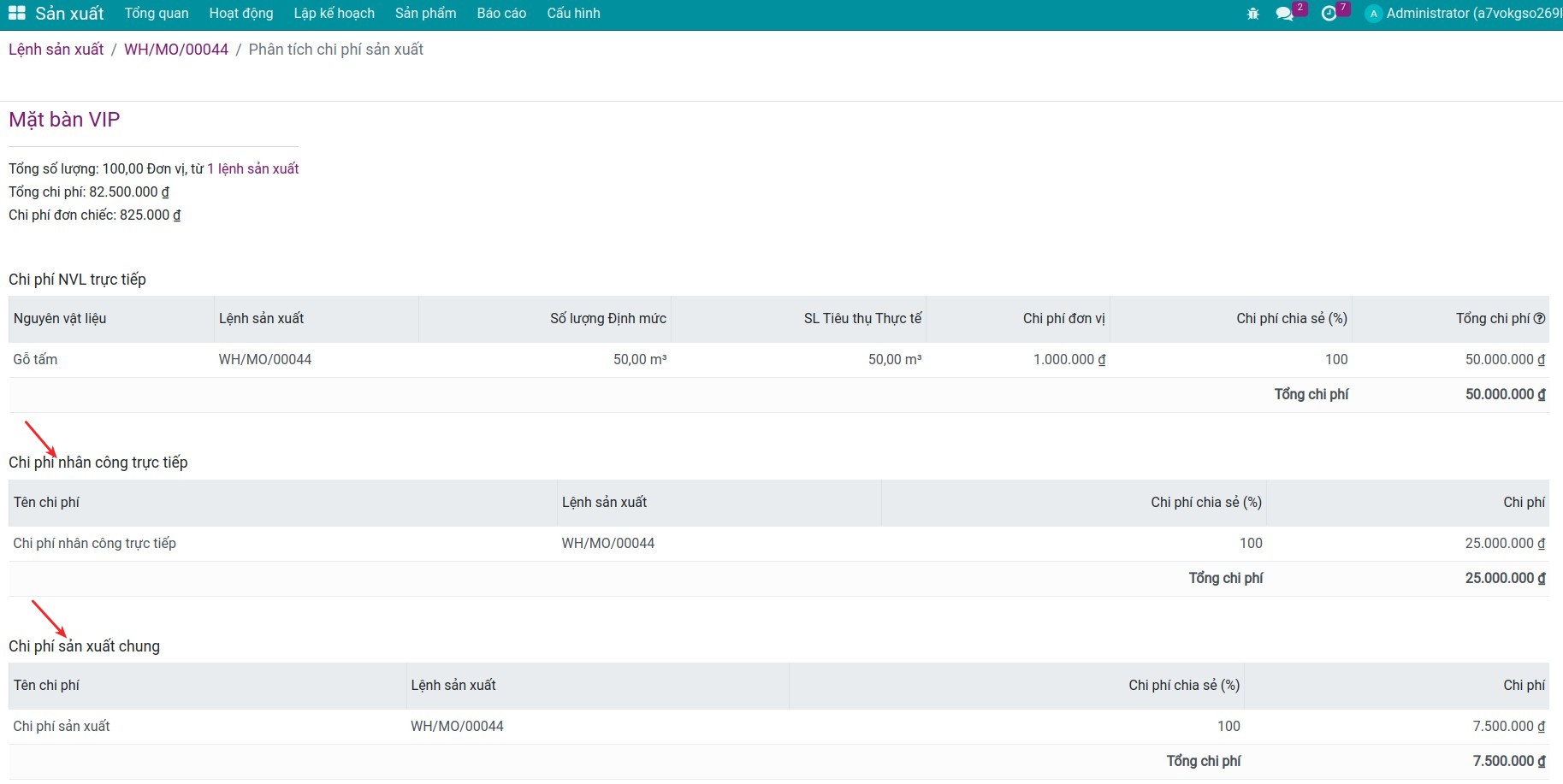Open the apps grid home menu
The width and height of the screenshot is (1563, 784).
pos(17,14)
